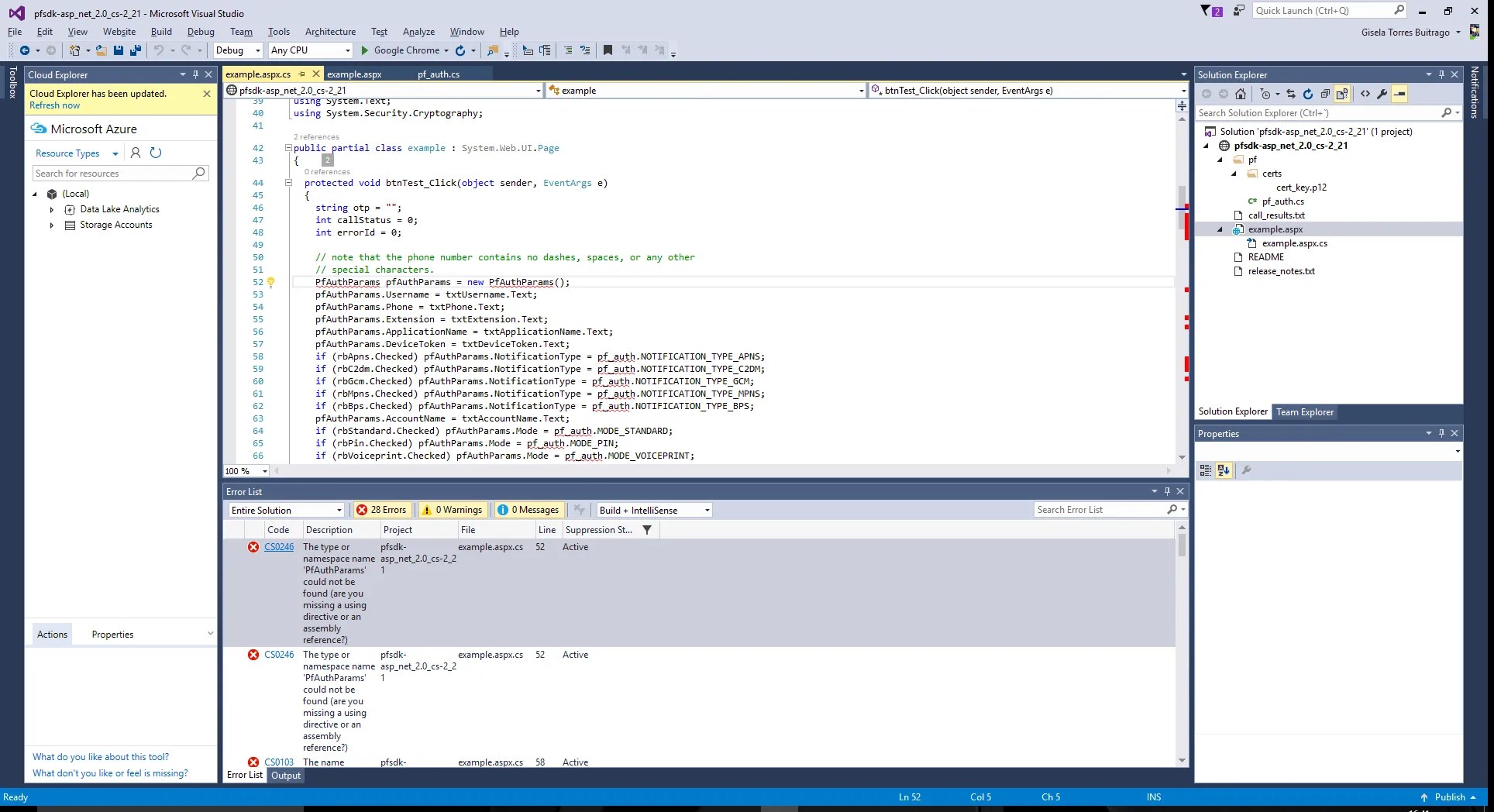Click the View Code icon in Solution Explorer
1494x812 pixels.
1365,94
